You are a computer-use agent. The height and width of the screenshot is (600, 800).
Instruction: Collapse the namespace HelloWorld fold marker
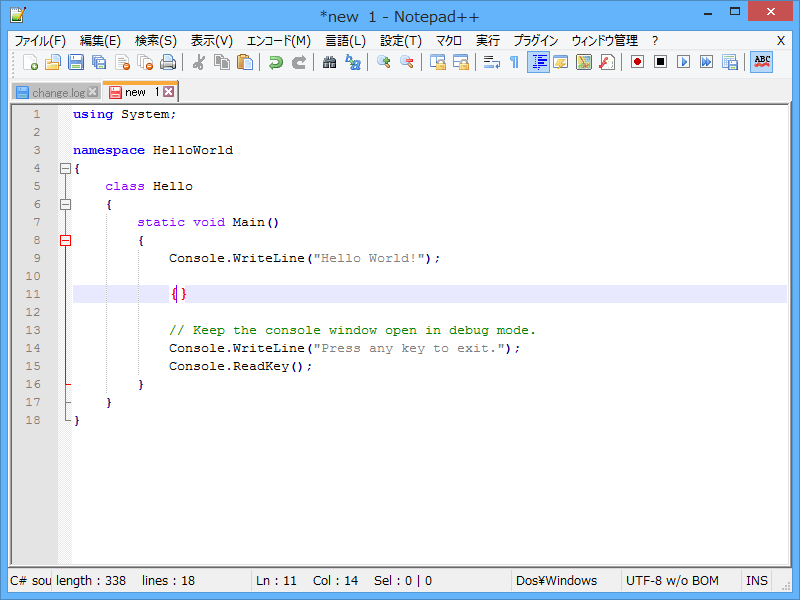(x=66, y=168)
